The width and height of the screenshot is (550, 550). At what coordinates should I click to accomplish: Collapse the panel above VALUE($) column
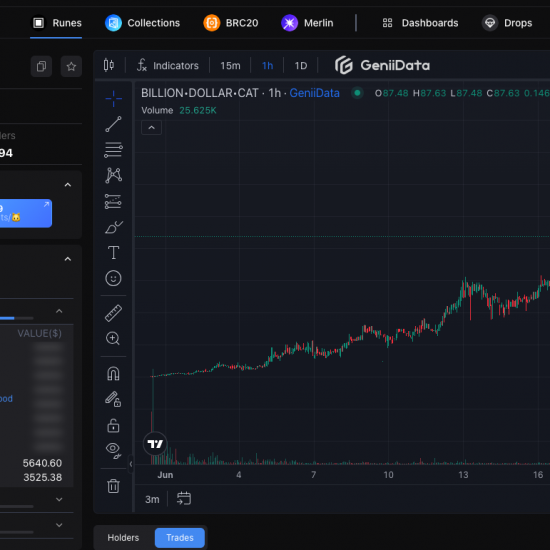tap(59, 311)
